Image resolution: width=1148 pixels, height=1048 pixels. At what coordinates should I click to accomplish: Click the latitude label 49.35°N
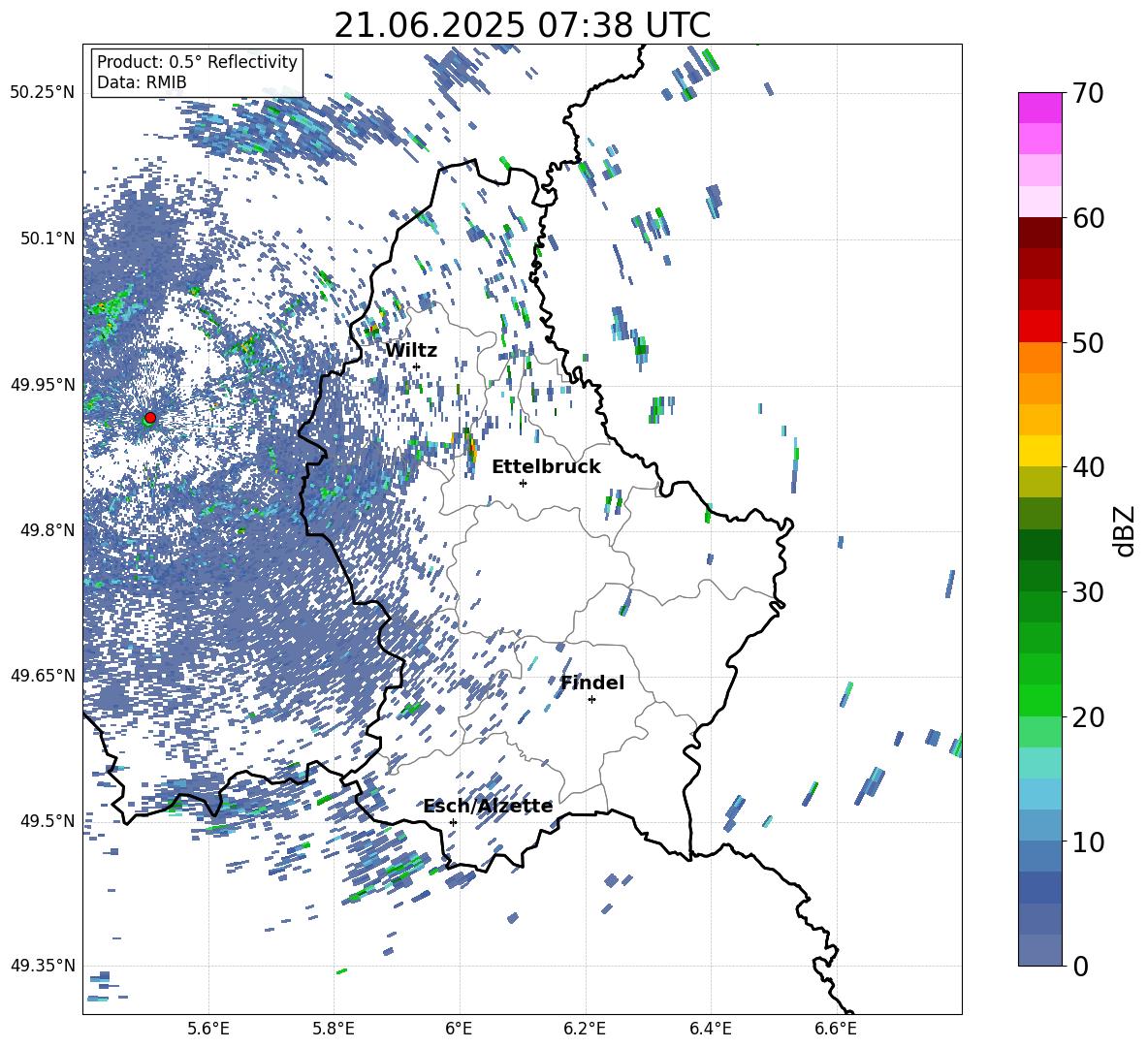(43, 966)
